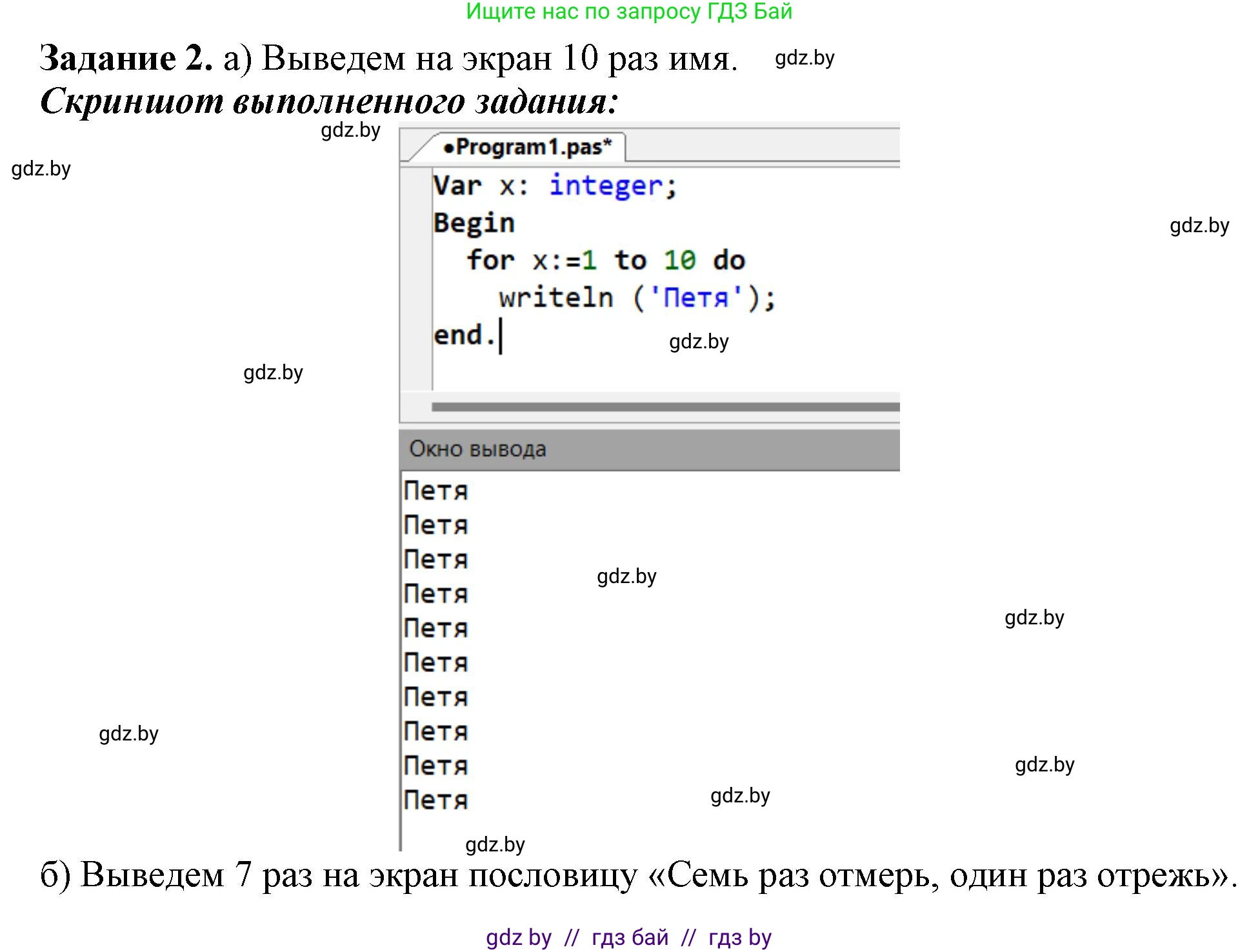Click the gray scrollbar thumb

tap(665, 406)
